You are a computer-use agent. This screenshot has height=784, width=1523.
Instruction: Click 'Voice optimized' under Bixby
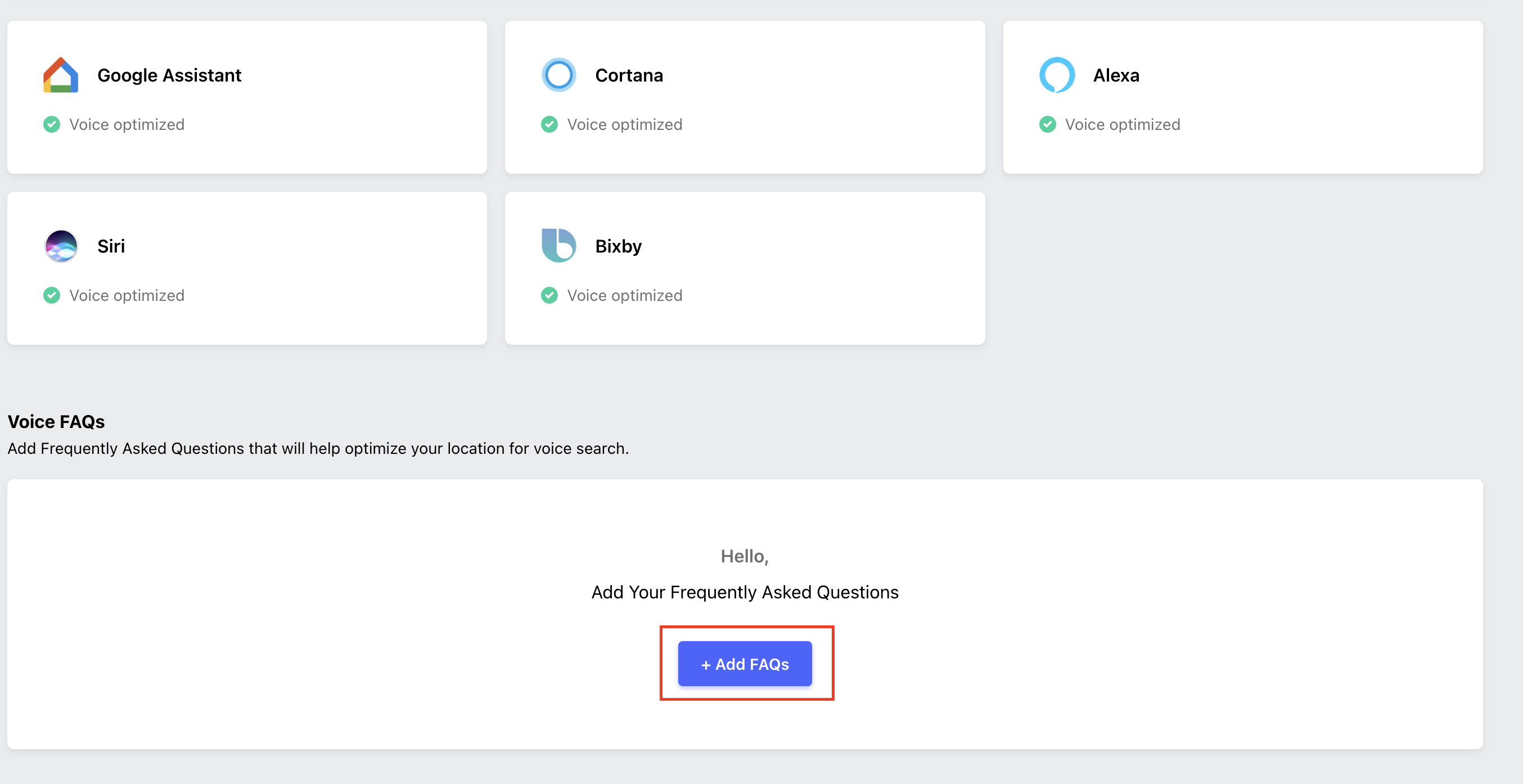tap(624, 296)
